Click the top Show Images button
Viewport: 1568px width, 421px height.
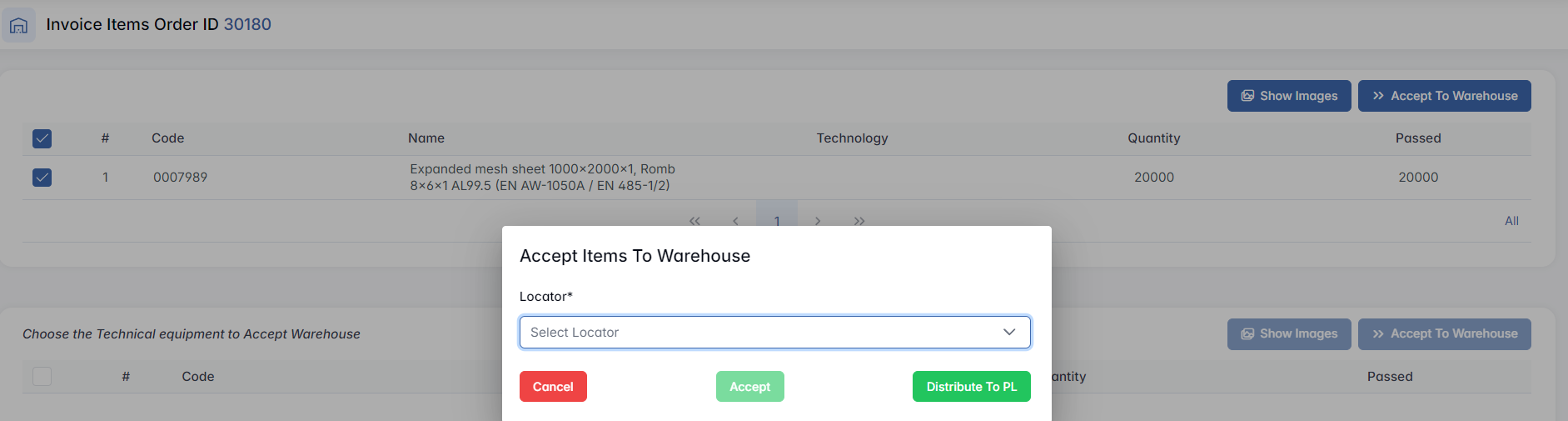pos(1288,96)
